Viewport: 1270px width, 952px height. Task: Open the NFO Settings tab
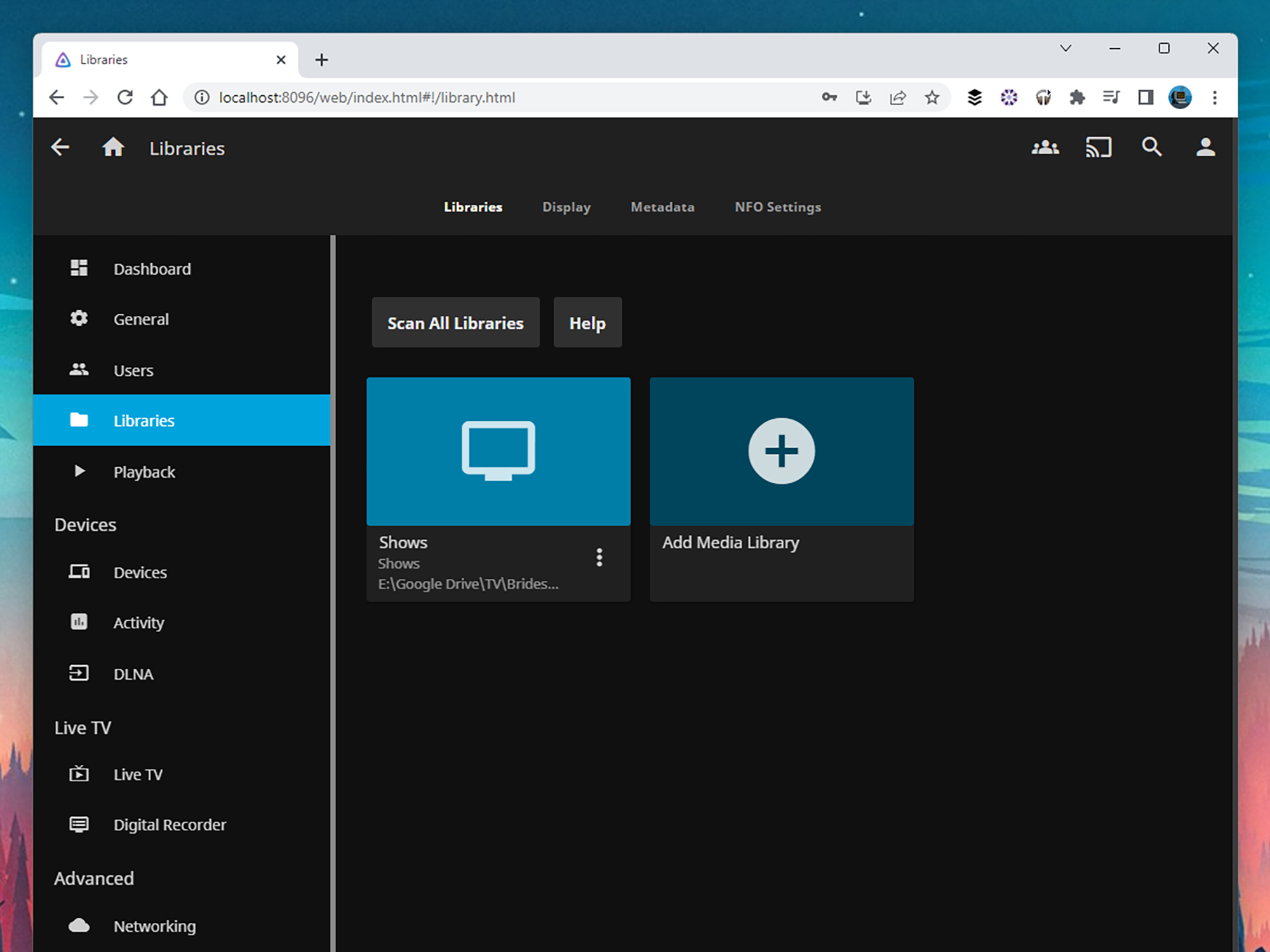pyautogui.click(x=777, y=207)
